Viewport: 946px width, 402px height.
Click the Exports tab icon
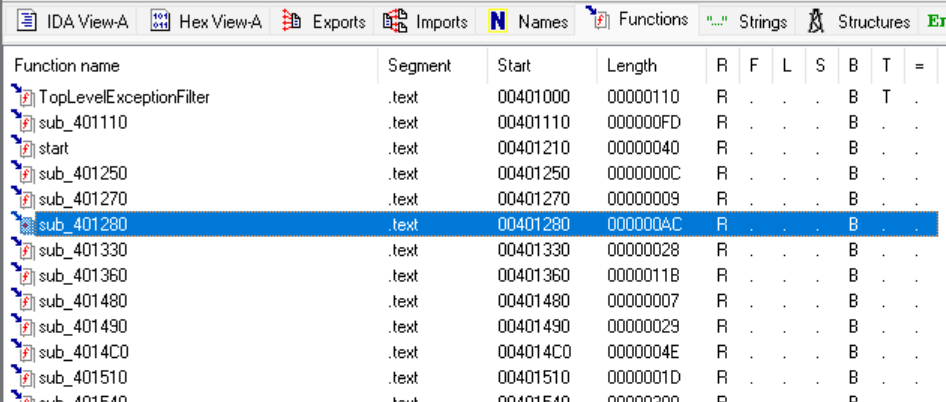coord(293,22)
